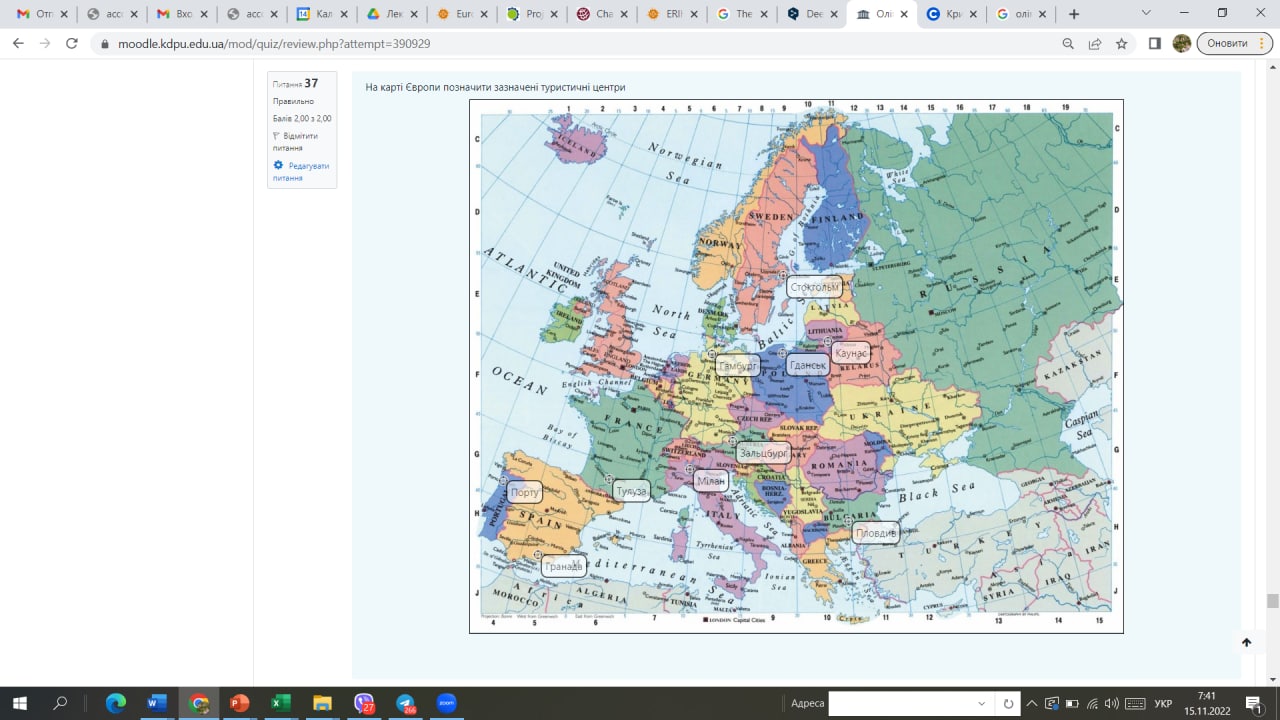Image resolution: width=1280 pixels, height=720 pixels.
Task: Switch the УКР keyboard language indicator
Action: [1163, 703]
